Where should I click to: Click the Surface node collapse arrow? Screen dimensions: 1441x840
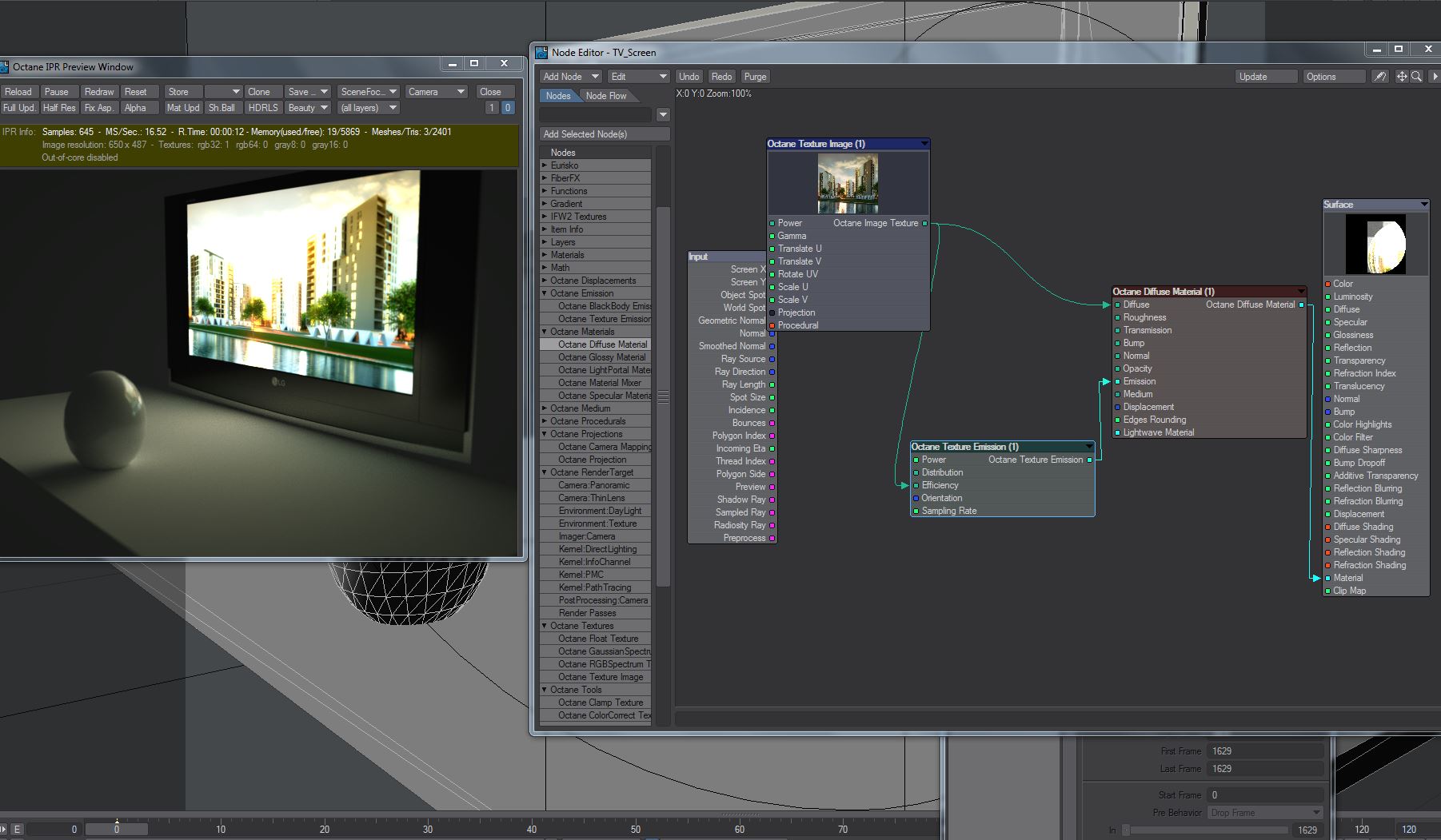(x=1423, y=205)
